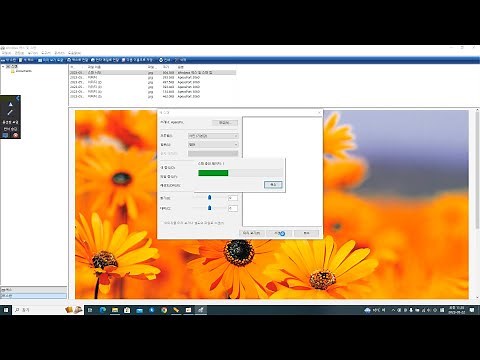This screenshot has width=480, height=360.
Task: Click the Fax and Scan taskbar icon
Action: click(x=201, y=310)
